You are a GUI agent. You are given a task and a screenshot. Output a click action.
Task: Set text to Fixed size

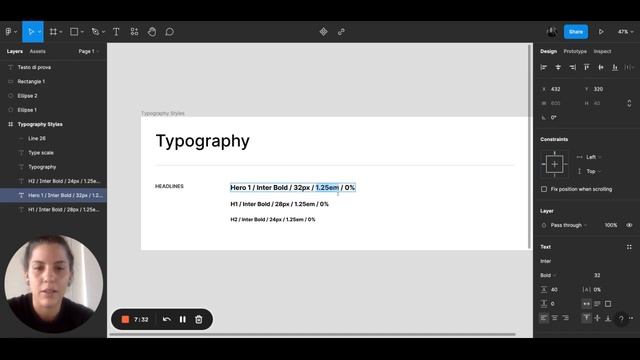(x=608, y=304)
